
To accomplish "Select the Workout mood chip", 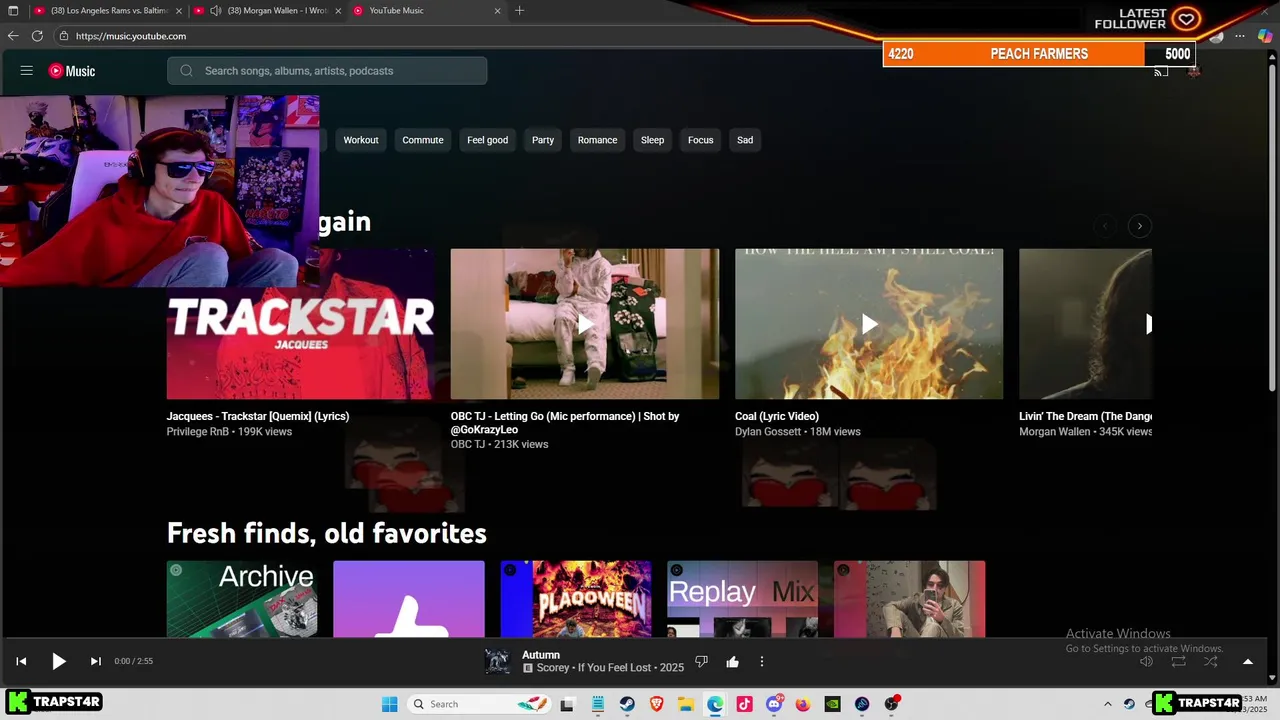I will (361, 140).
